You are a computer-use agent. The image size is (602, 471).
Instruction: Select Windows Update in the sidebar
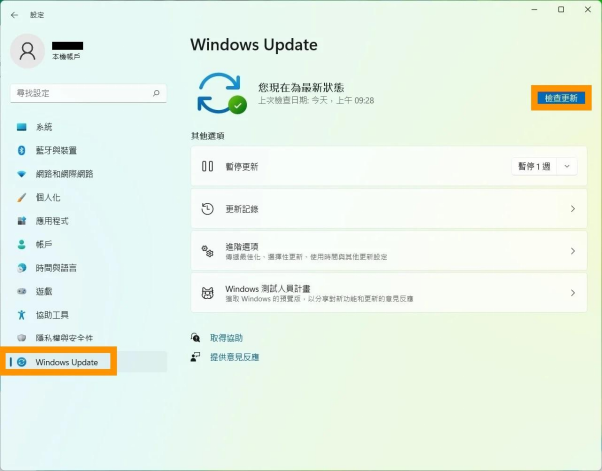pyautogui.click(x=89, y=362)
